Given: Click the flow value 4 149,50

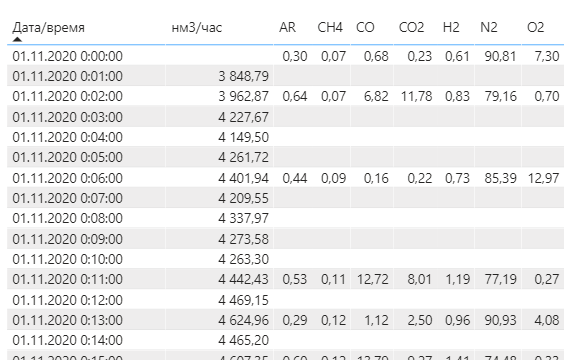Looking at the screenshot, I should point(243,137).
